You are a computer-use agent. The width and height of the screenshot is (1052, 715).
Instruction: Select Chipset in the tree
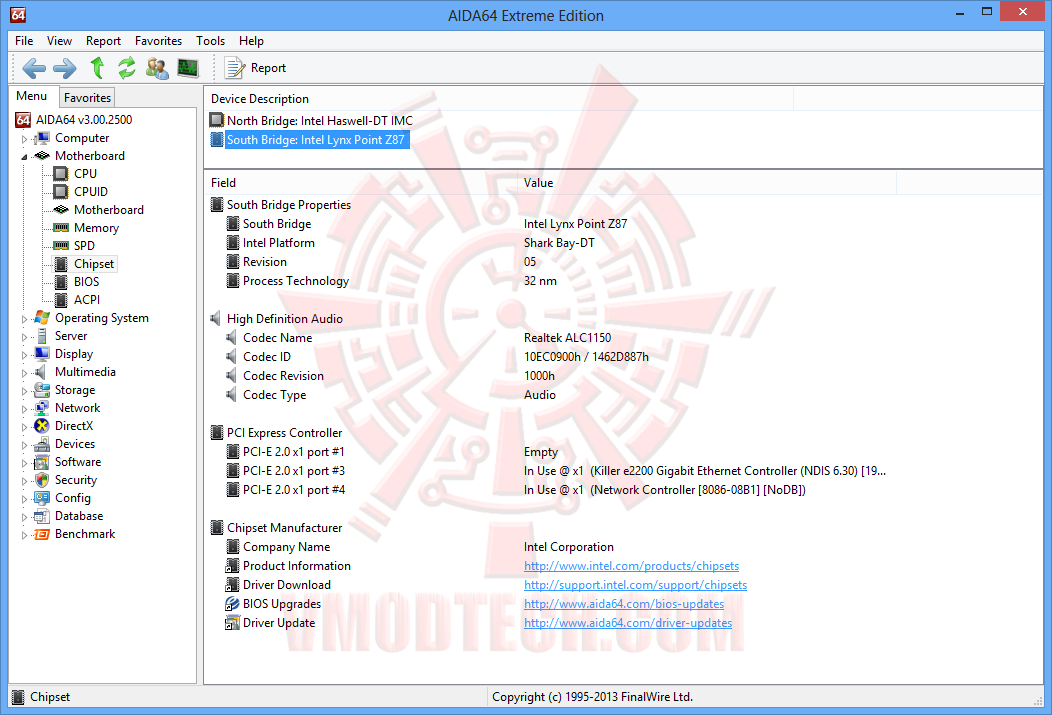pyautogui.click(x=94, y=264)
